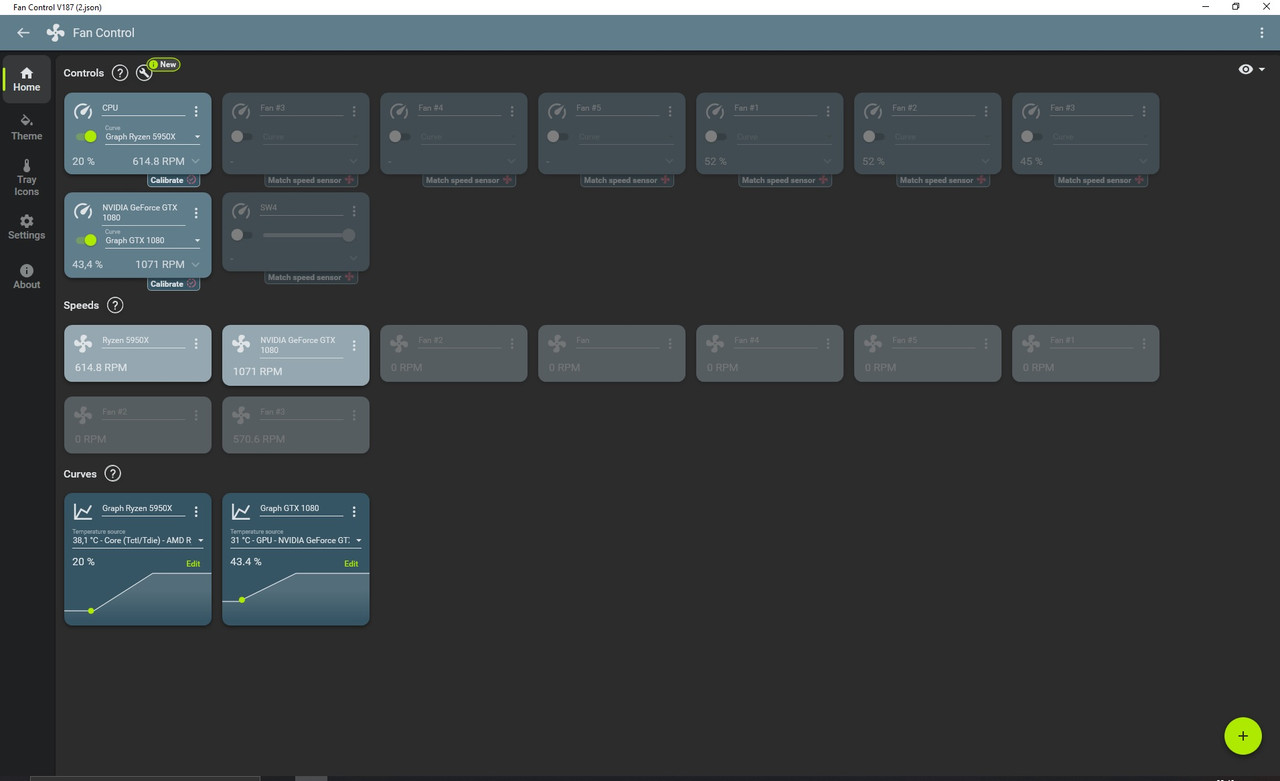Click the fan icon on Ryzen 5950X speed card
The height and width of the screenshot is (781, 1280).
(x=83, y=343)
